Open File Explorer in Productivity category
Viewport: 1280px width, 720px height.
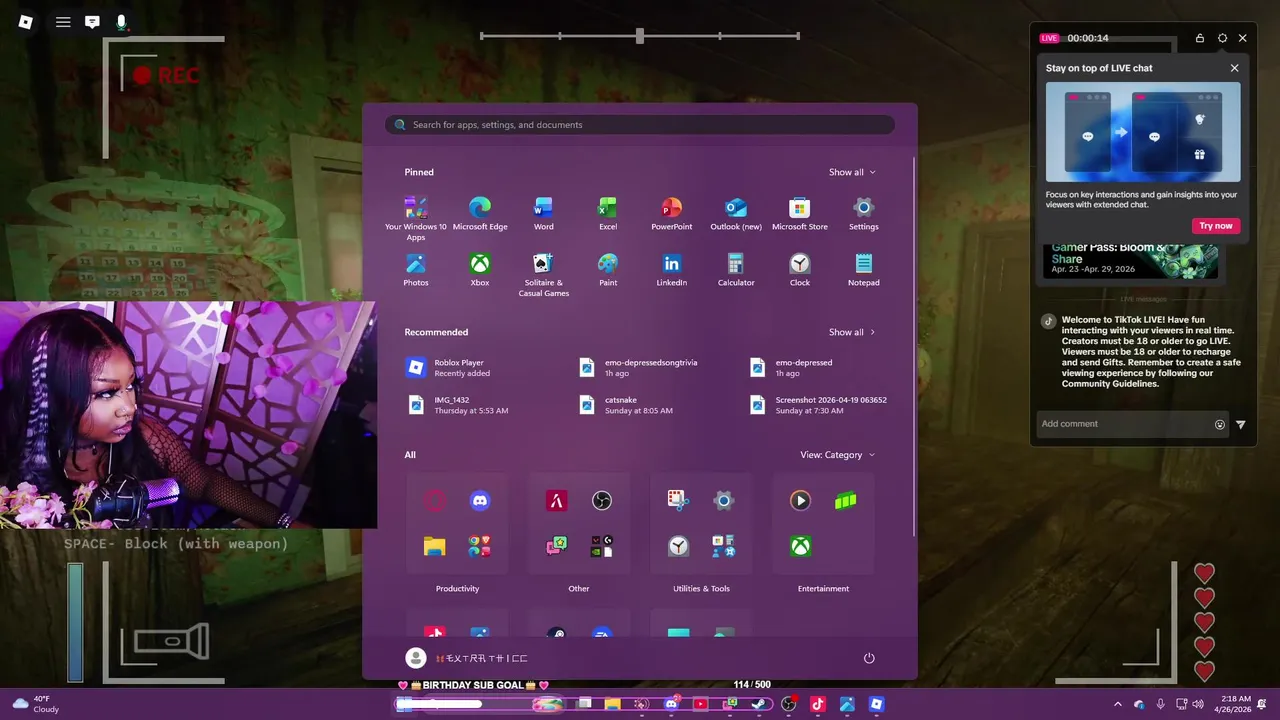pos(434,546)
